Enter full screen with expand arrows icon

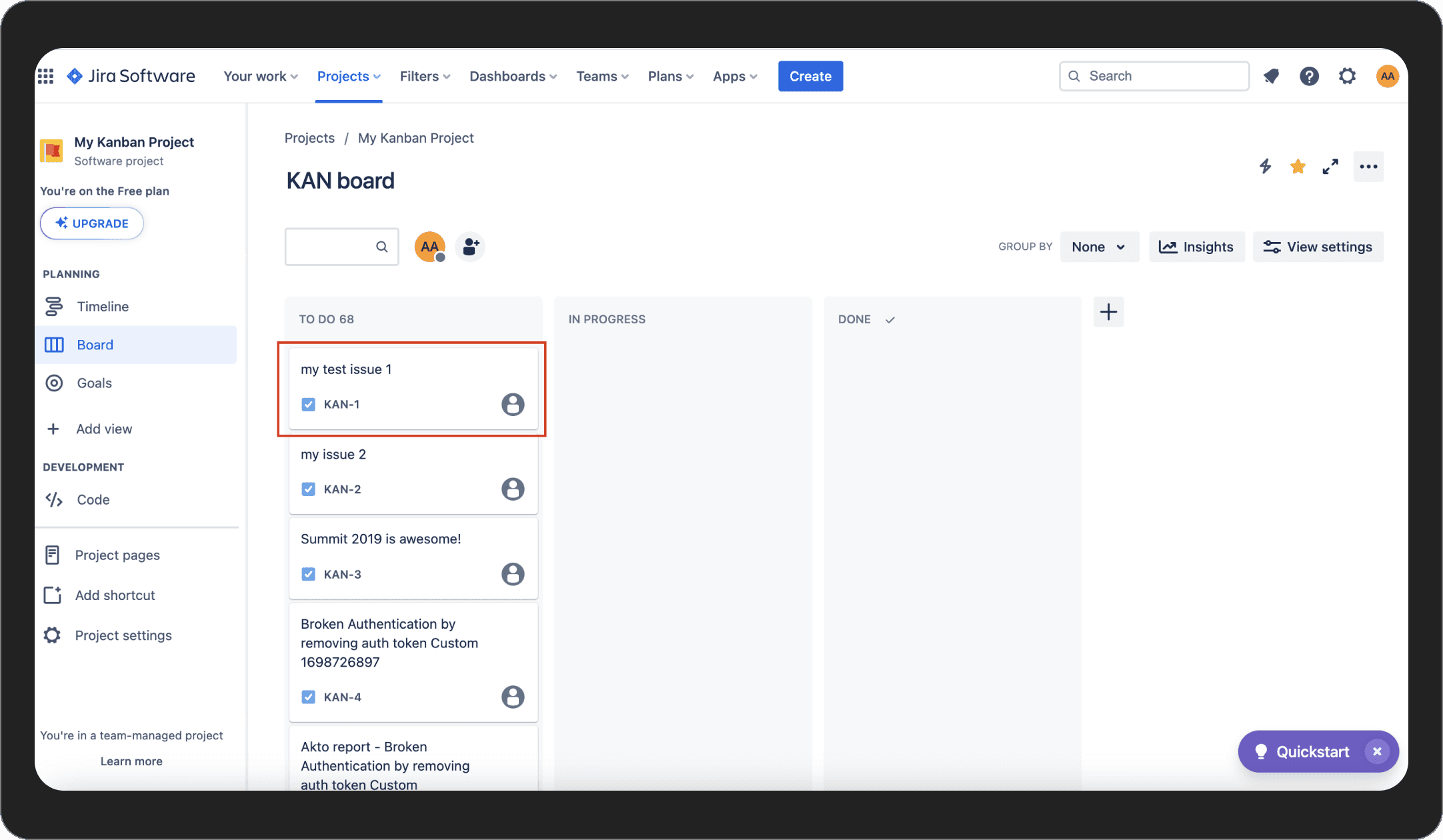[x=1330, y=167]
